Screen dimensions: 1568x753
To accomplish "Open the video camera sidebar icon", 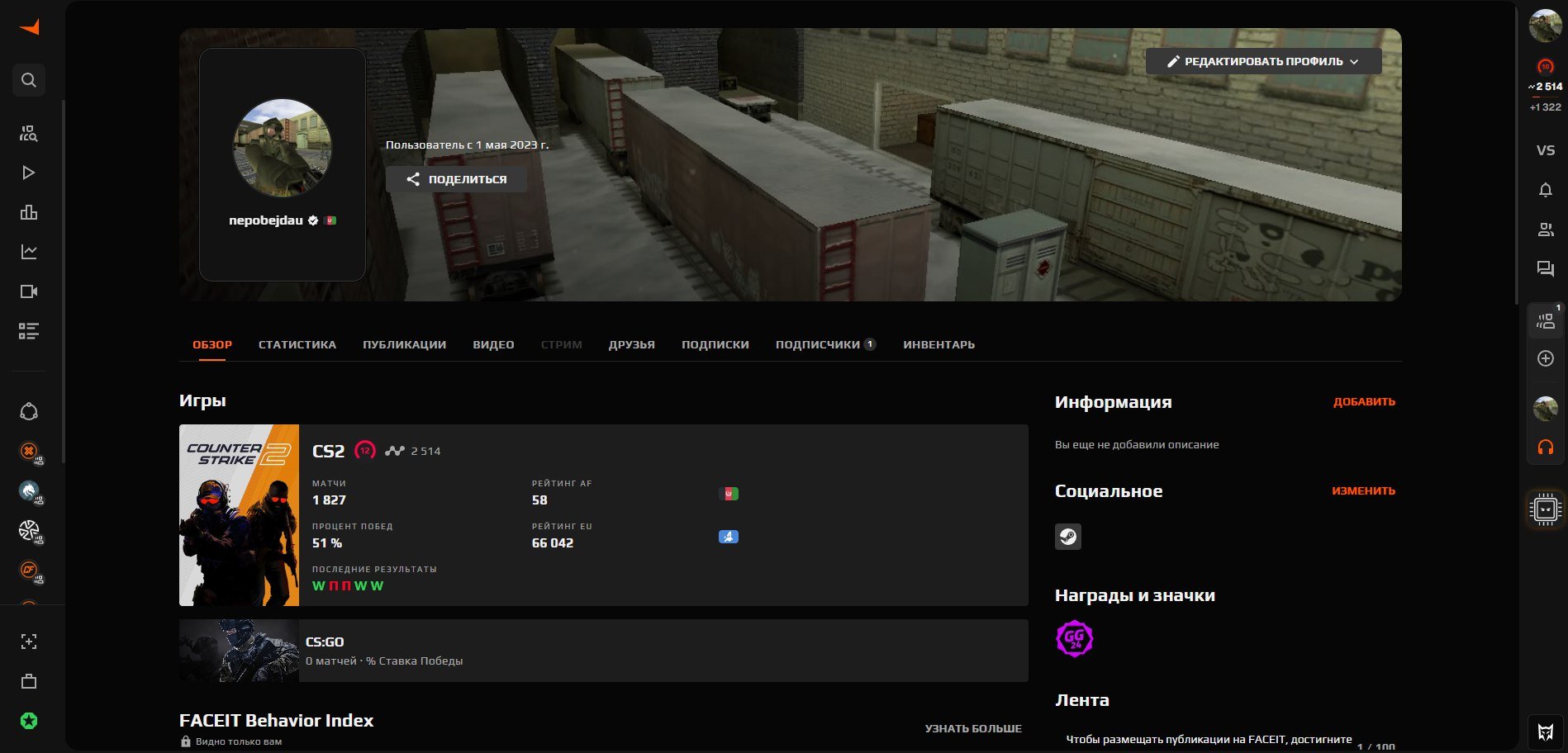I will (x=29, y=291).
